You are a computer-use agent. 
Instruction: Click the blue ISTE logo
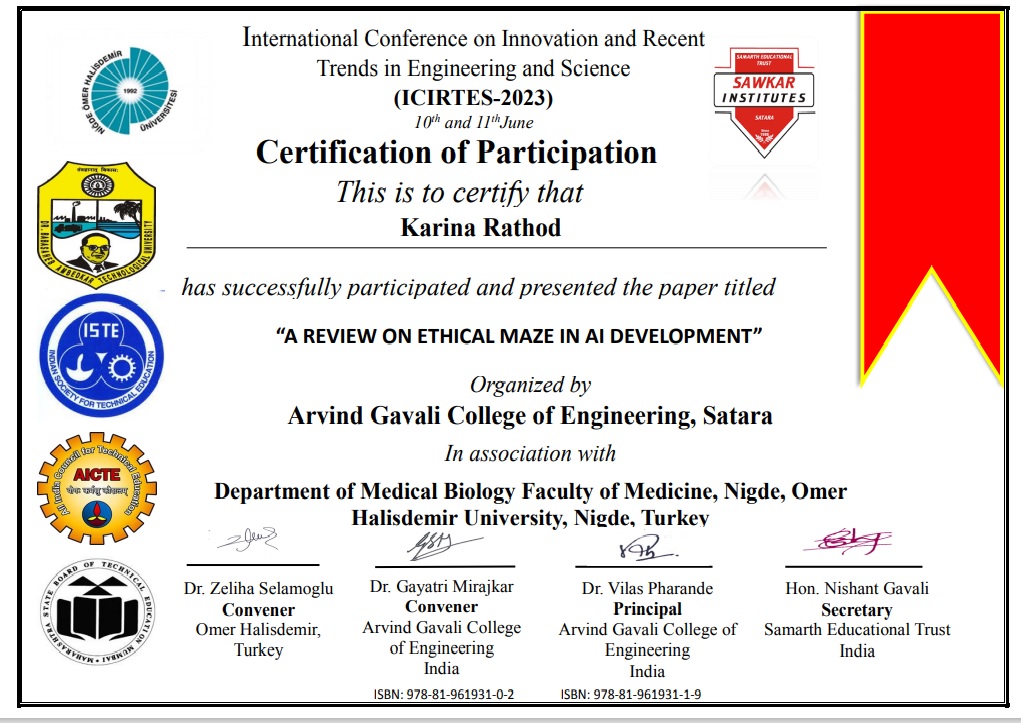point(102,356)
